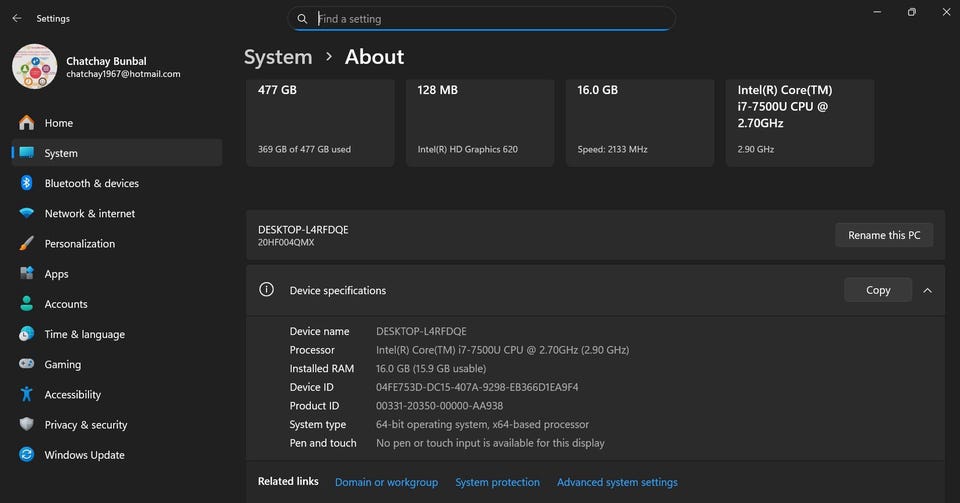Click the Find a setting search box
This screenshot has height=503, width=960.
[x=490, y=19]
